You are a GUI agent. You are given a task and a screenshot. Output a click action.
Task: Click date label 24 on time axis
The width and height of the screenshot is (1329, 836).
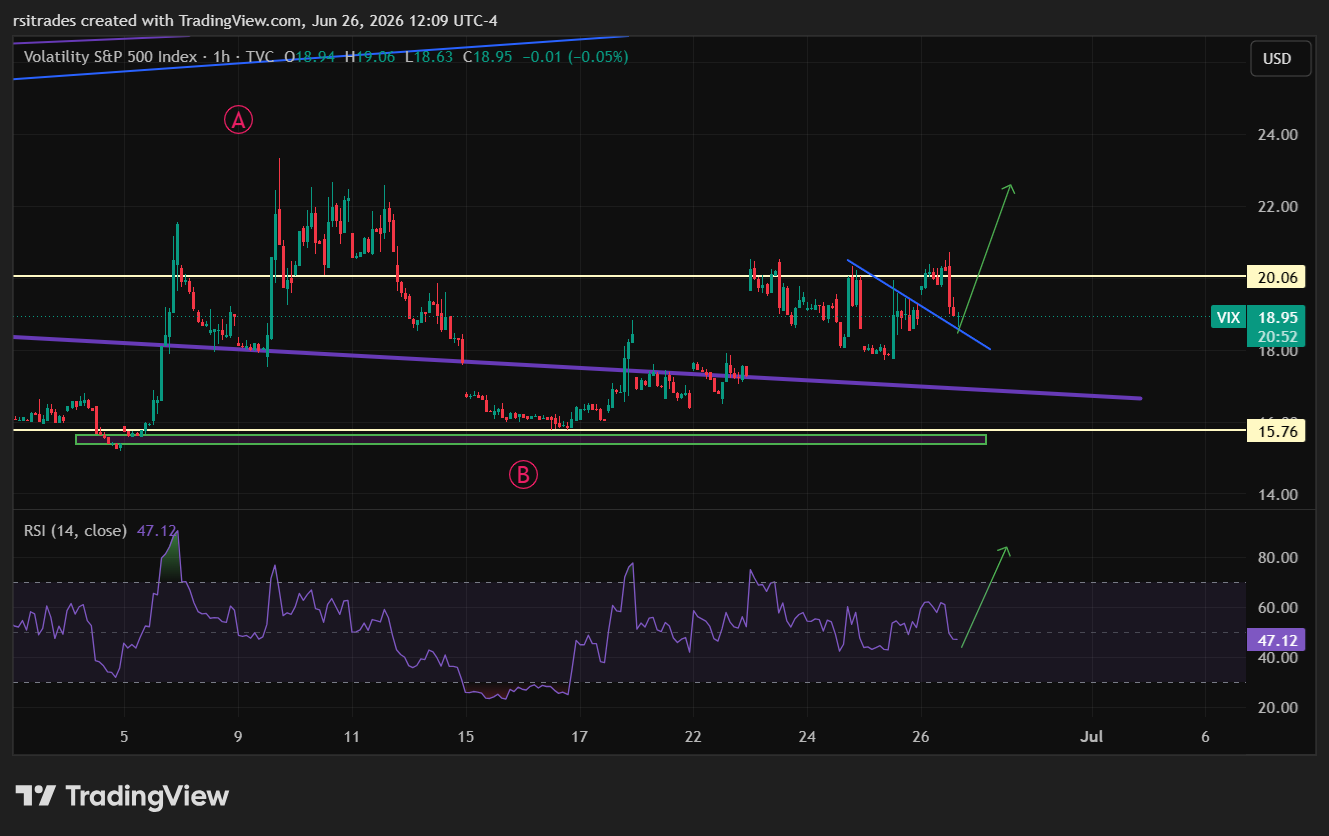tap(807, 737)
